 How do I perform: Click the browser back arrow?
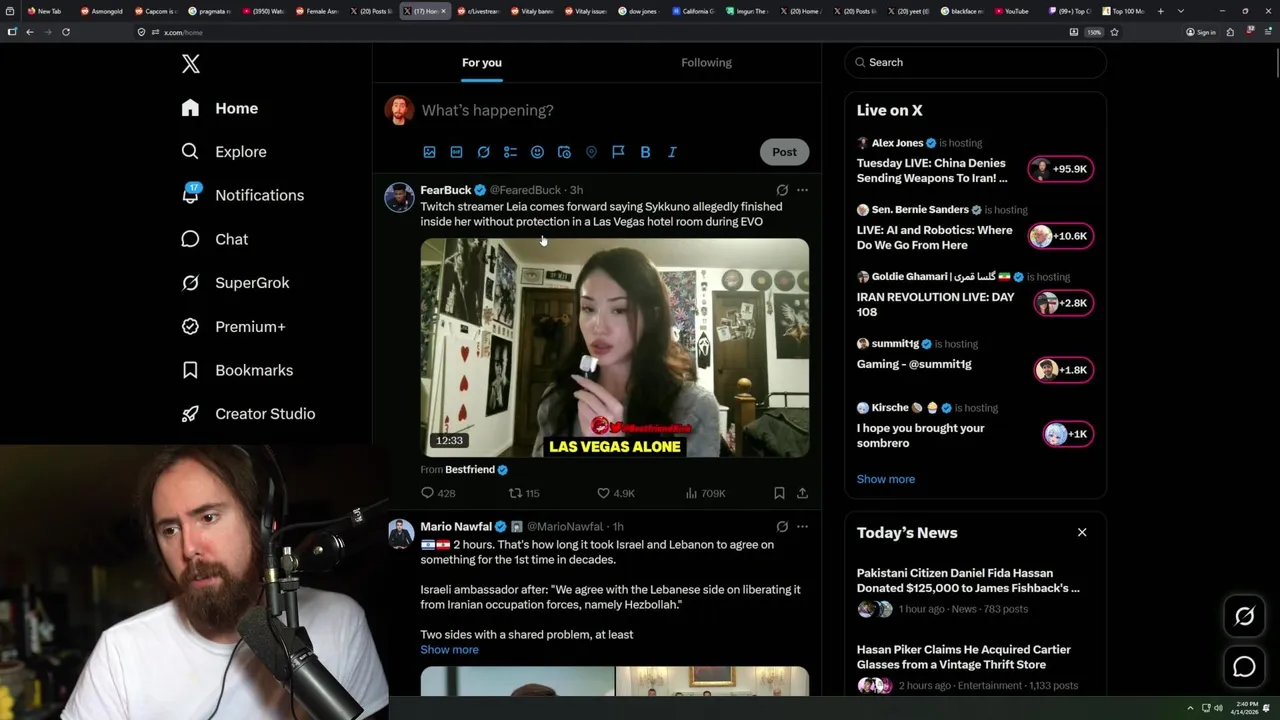pyautogui.click(x=30, y=32)
